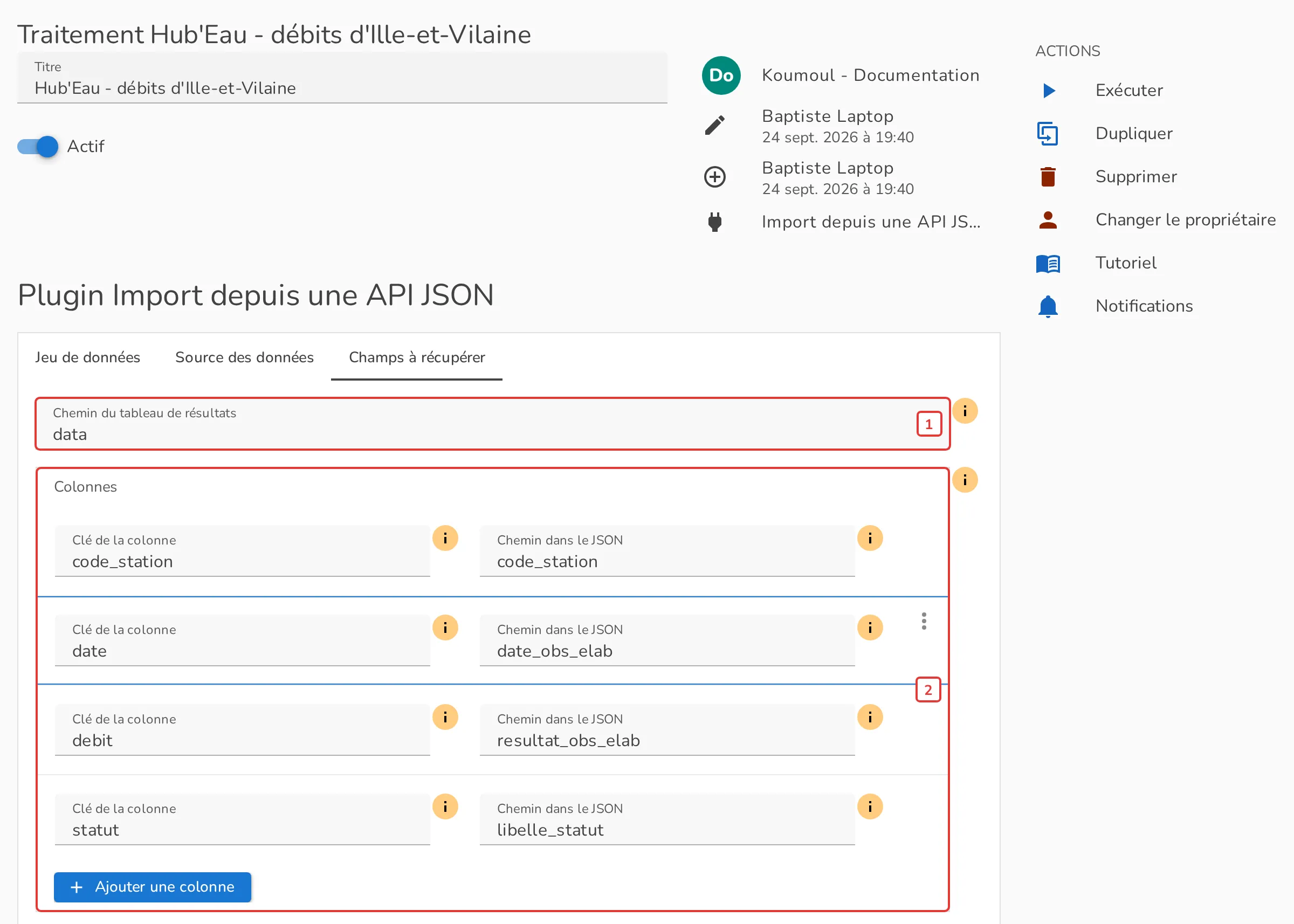
Task: Click the Exécuter play icon
Action: 1049,91
